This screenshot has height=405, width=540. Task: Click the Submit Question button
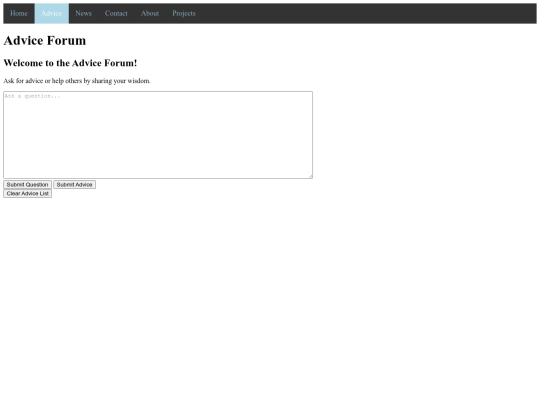point(28,185)
